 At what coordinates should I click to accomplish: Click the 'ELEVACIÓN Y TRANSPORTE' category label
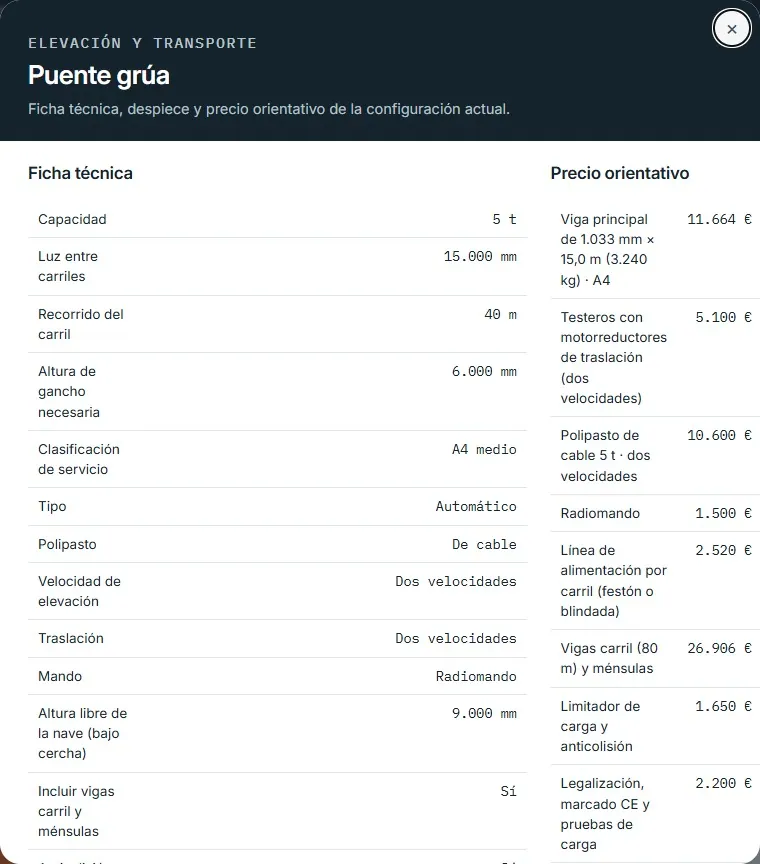pyautogui.click(x=142, y=43)
